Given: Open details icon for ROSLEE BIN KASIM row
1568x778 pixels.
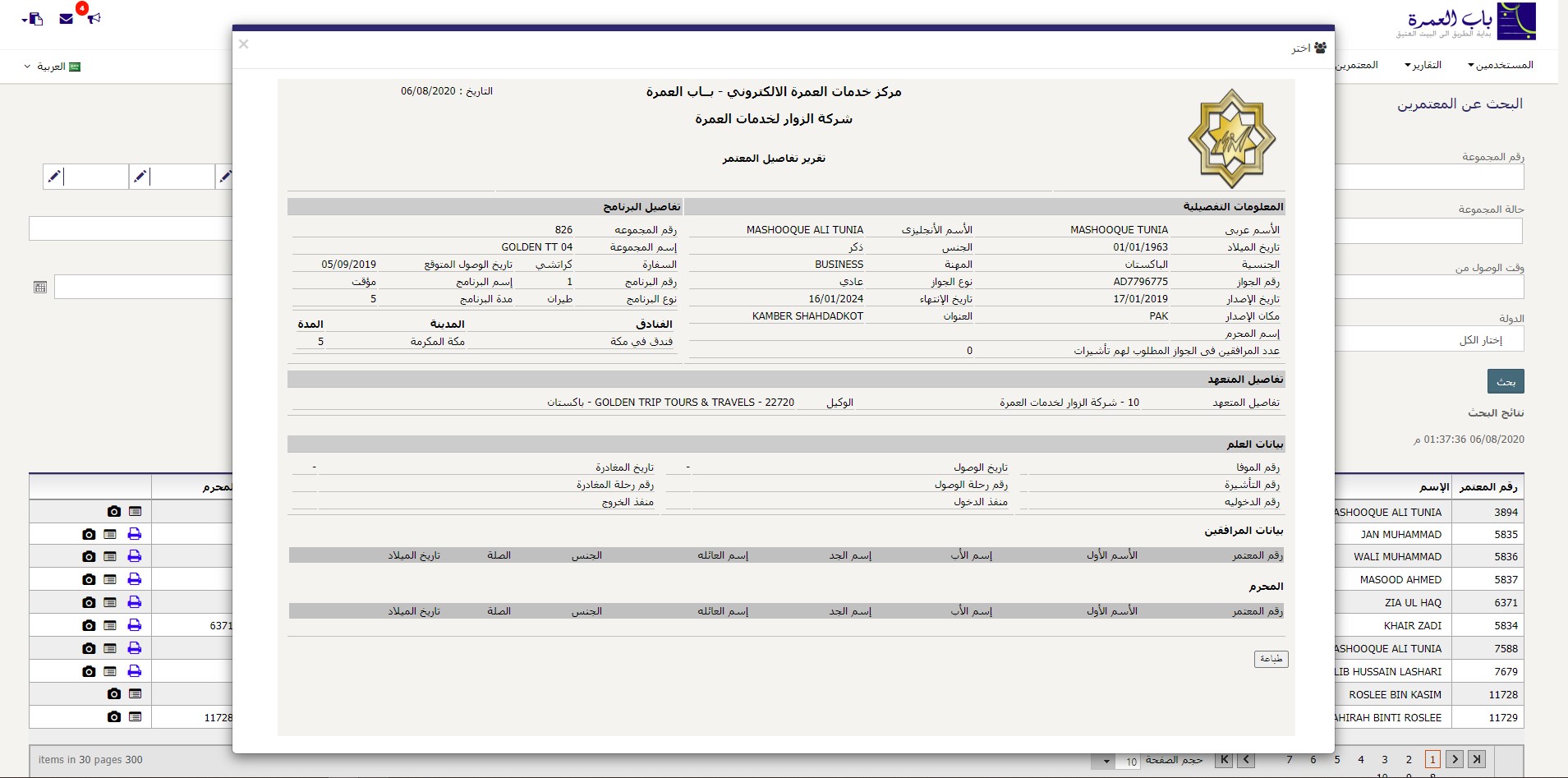Looking at the screenshot, I should pyautogui.click(x=136, y=694).
